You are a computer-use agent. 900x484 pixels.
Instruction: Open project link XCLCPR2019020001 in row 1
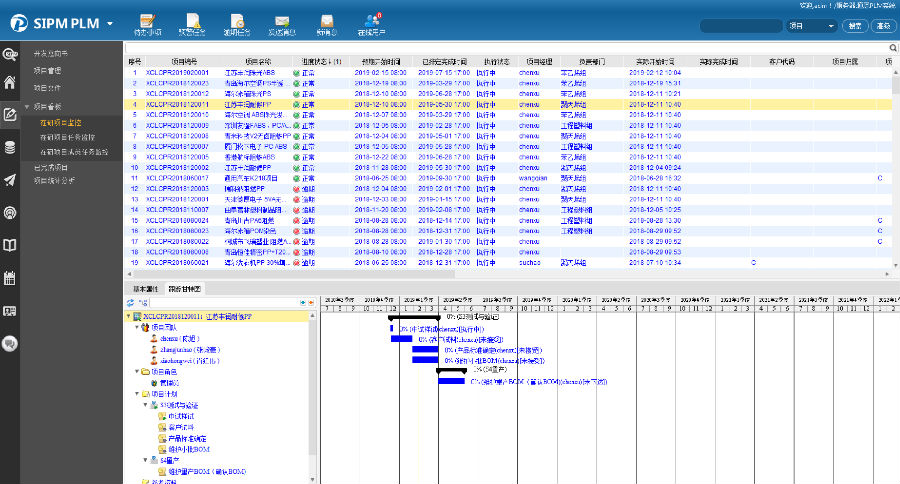click(x=177, y=73)
